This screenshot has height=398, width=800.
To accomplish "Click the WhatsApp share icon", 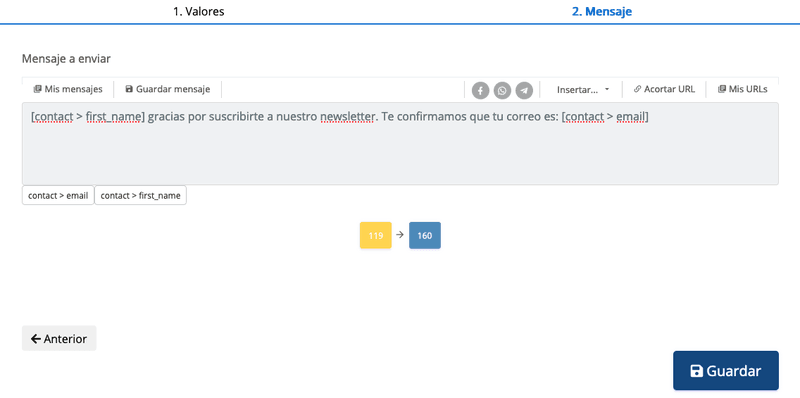I will [x=503, y=90].
